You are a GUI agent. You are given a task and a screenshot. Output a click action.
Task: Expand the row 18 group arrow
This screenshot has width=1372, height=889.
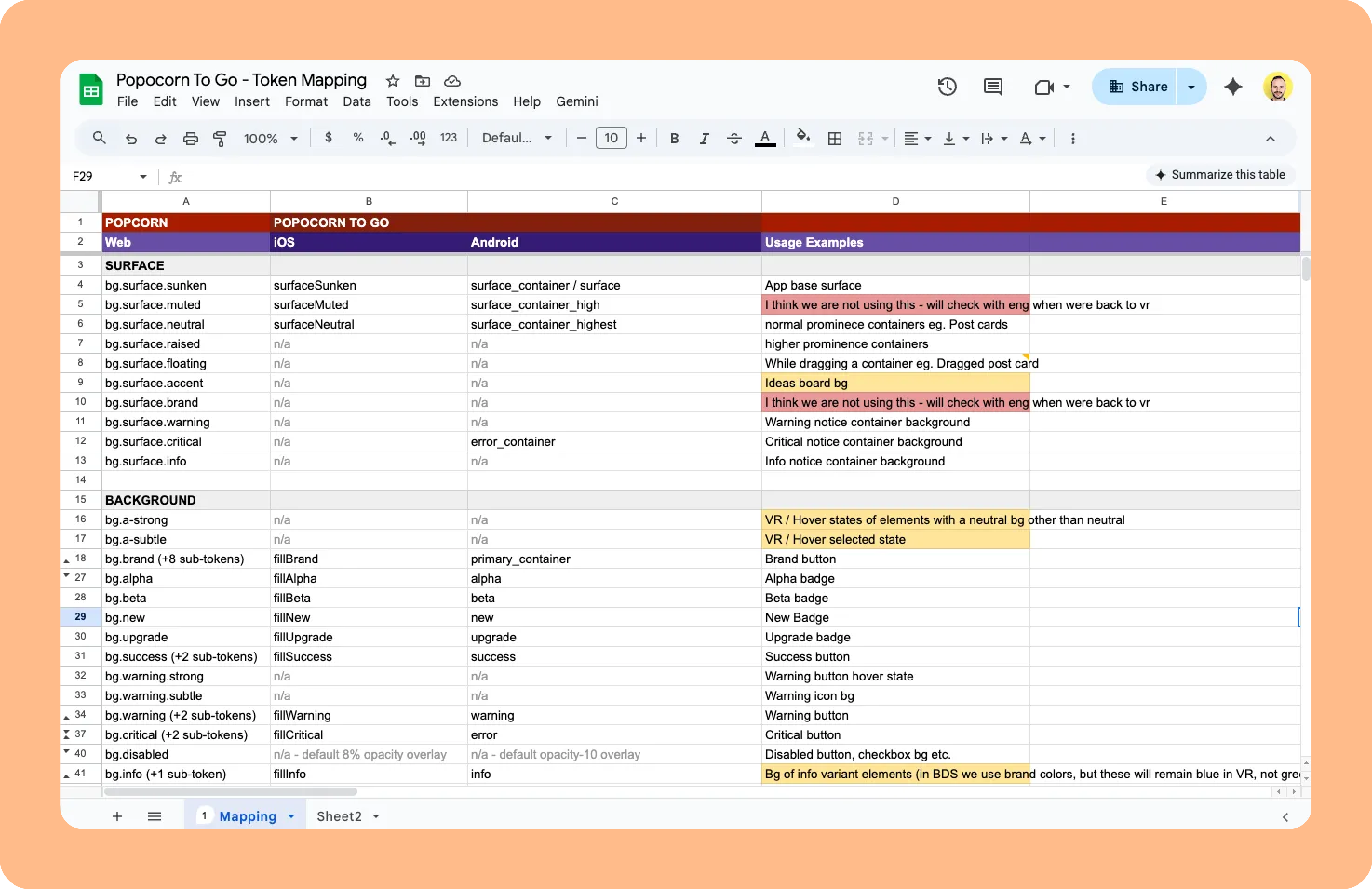[x=66, y=560]
